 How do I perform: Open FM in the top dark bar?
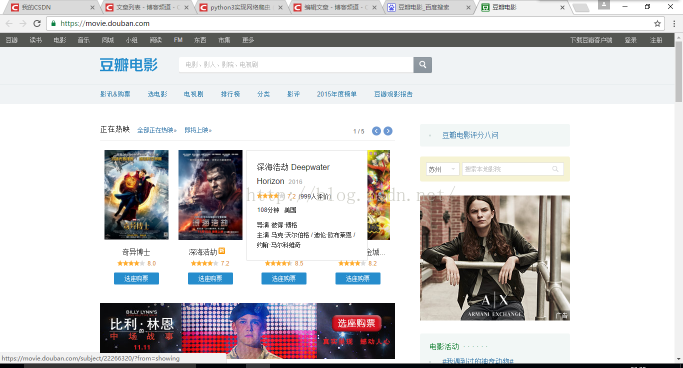178,40
